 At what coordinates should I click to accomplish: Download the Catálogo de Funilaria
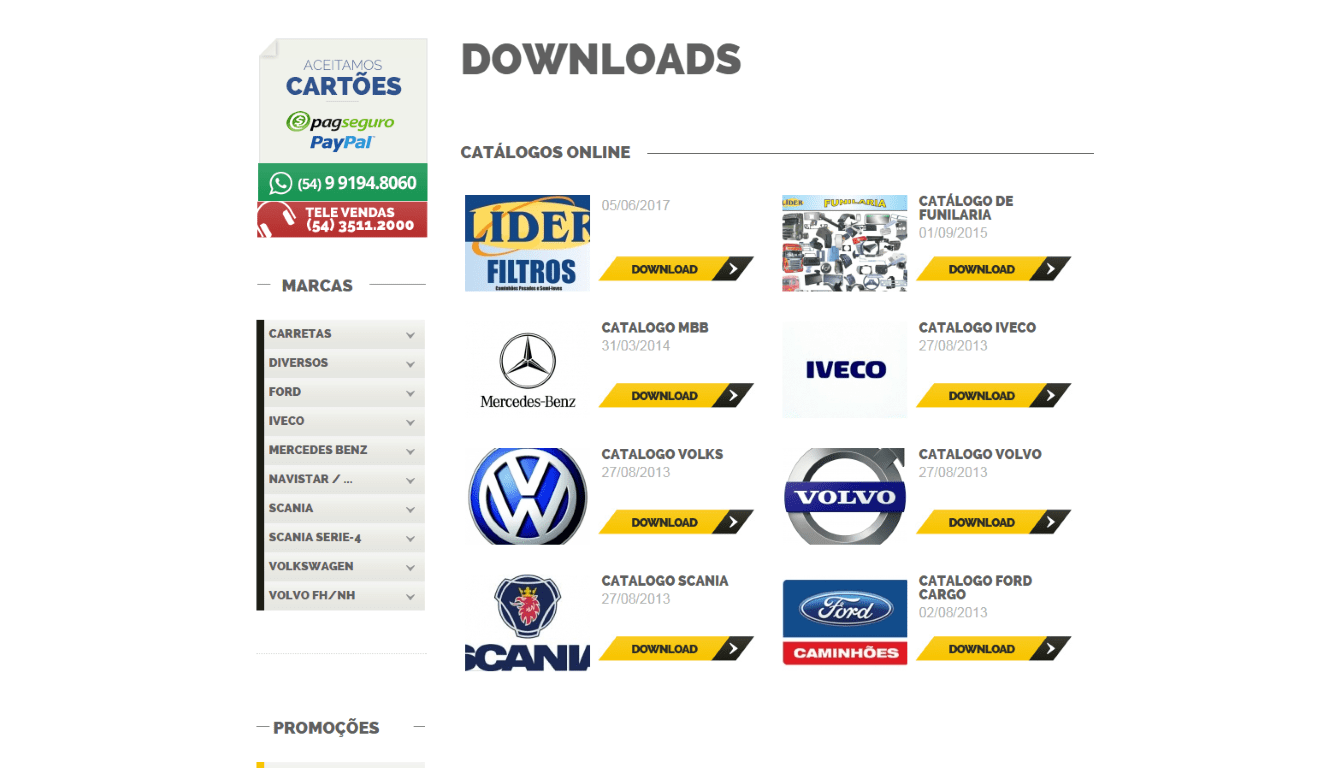click(x=993, y=269)
